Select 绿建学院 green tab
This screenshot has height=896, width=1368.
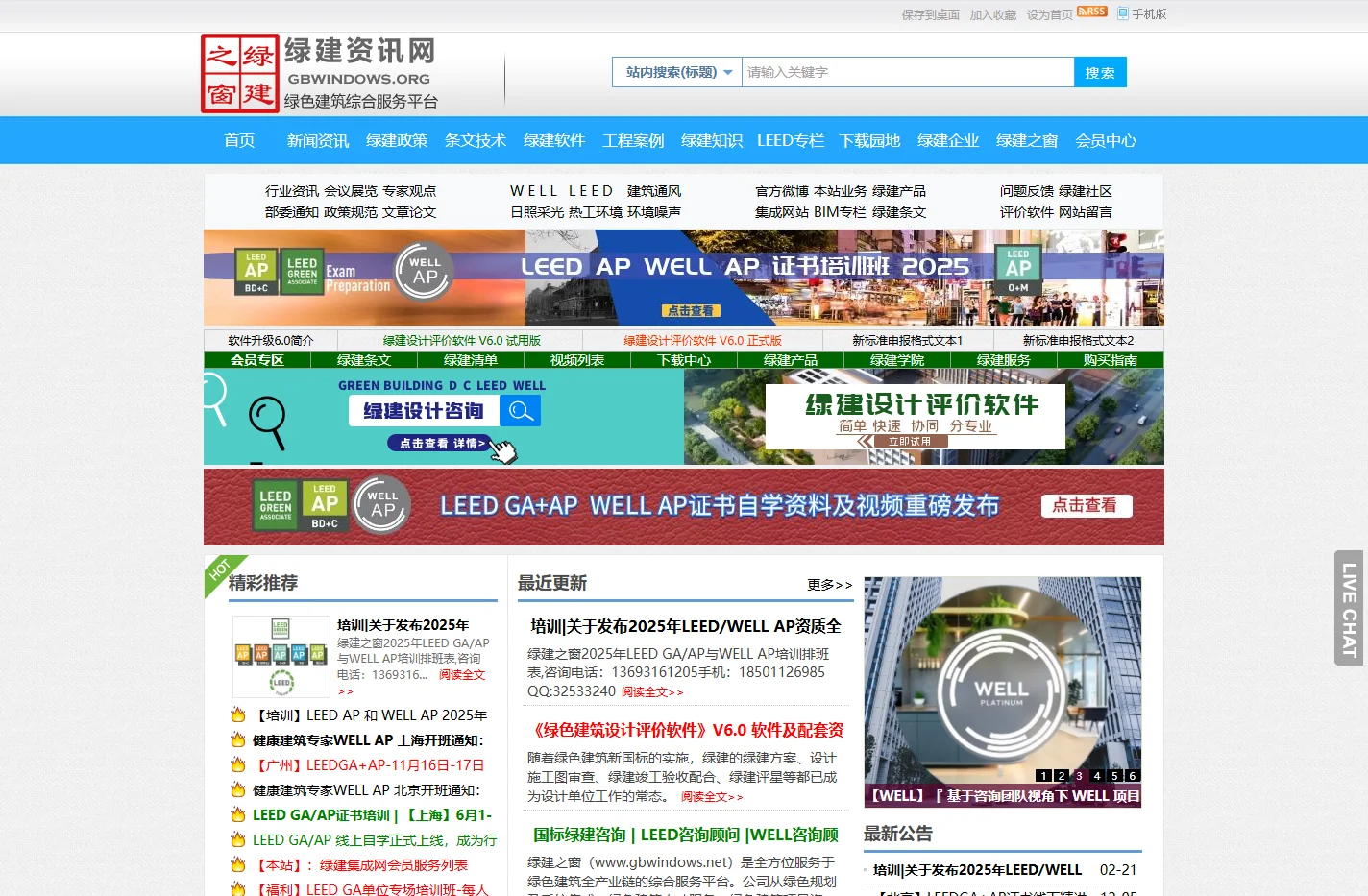(897, 360)
